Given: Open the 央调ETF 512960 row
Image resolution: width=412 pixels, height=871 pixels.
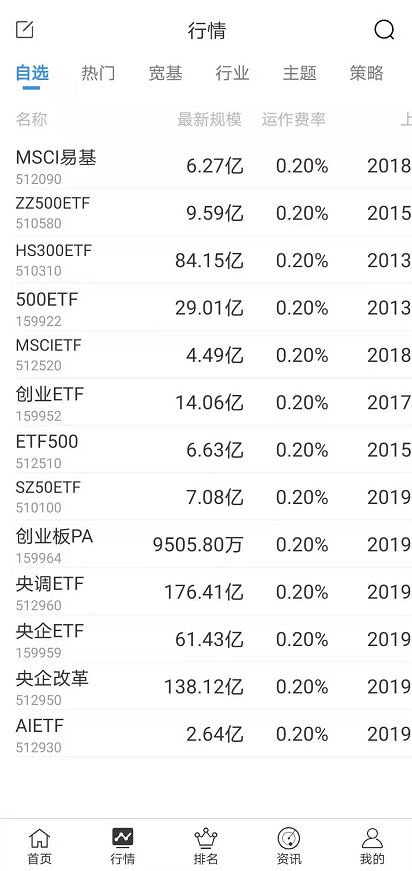Looking at the screenshot, I should click(206, 592).
